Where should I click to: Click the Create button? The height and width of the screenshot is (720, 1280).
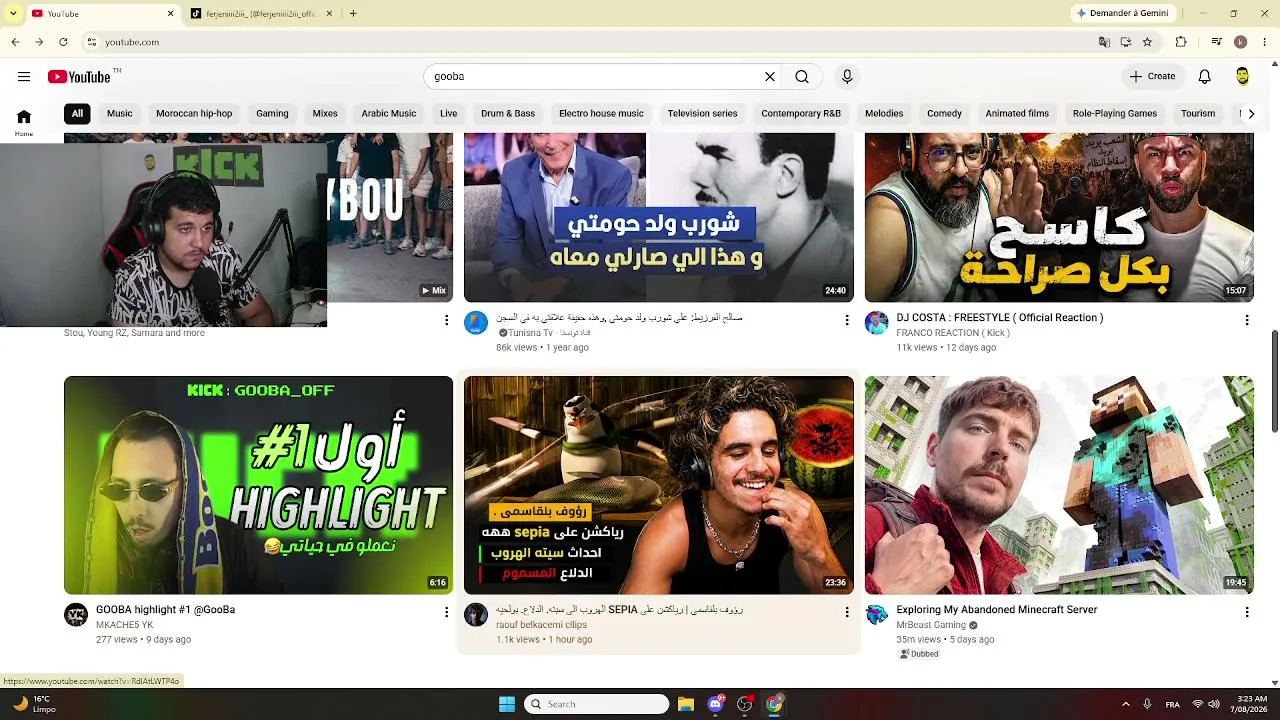pos(1152,77)
